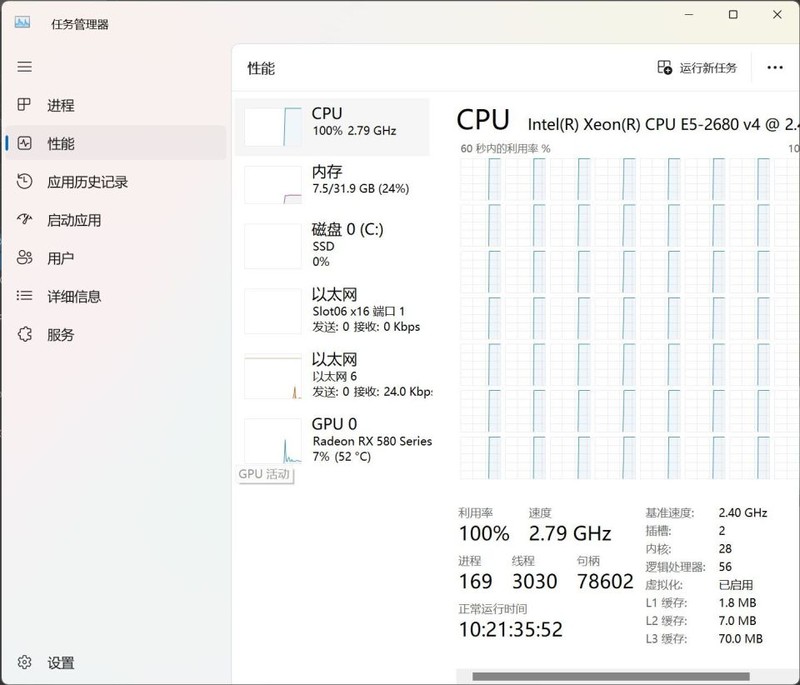Select 磁盘 0 (C:) SSD entry

click(332, 245)
